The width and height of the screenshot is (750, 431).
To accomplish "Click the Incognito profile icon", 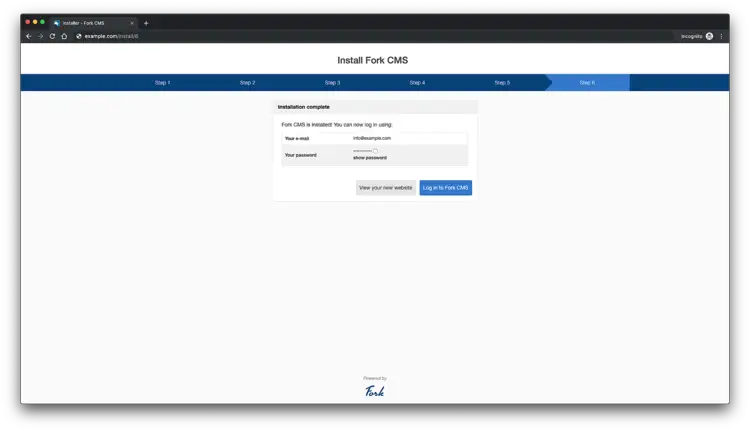I will coord(709,36).
